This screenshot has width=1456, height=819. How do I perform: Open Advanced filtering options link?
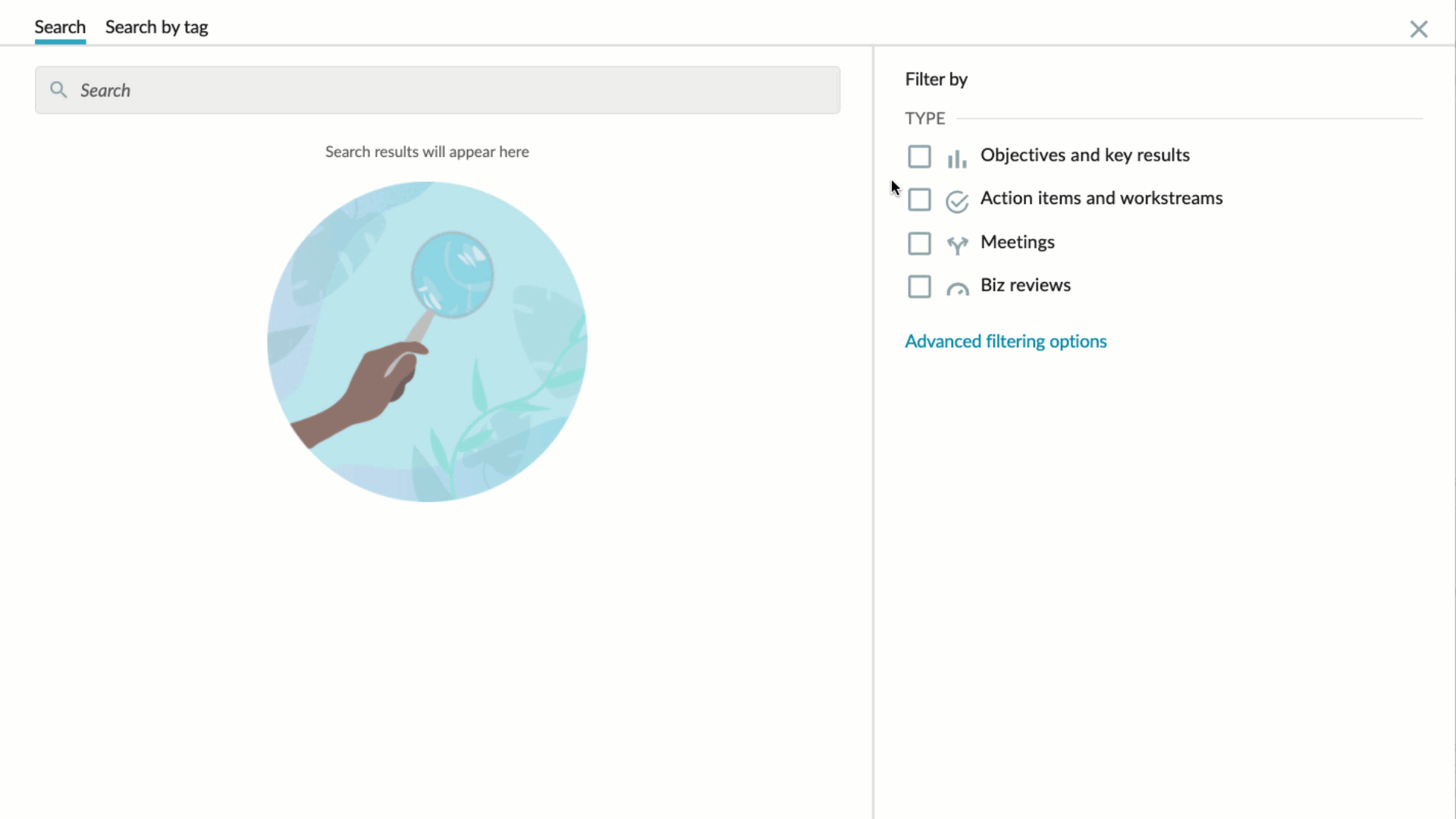tap(1006, 341)
